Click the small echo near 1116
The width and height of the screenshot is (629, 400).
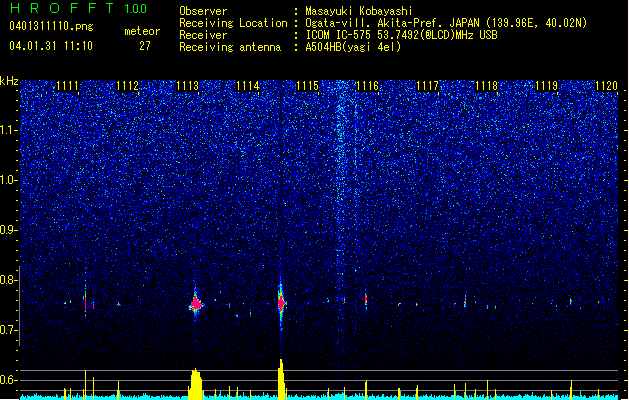pos(366,300)
